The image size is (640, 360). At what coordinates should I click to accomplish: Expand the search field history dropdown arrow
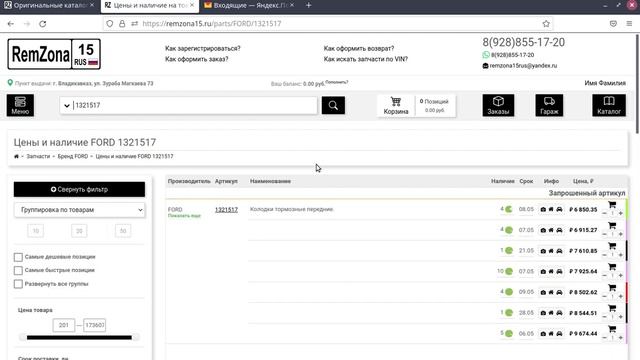click(x=67, y=106)
